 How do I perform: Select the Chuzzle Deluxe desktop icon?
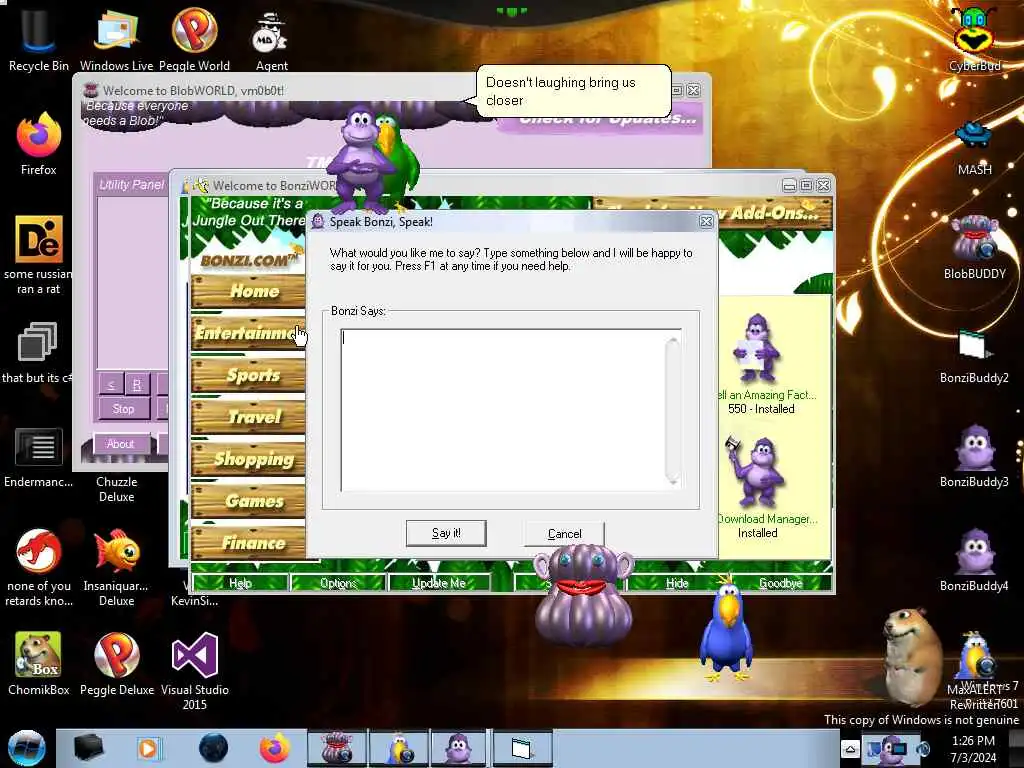click(x=116, y=488)
